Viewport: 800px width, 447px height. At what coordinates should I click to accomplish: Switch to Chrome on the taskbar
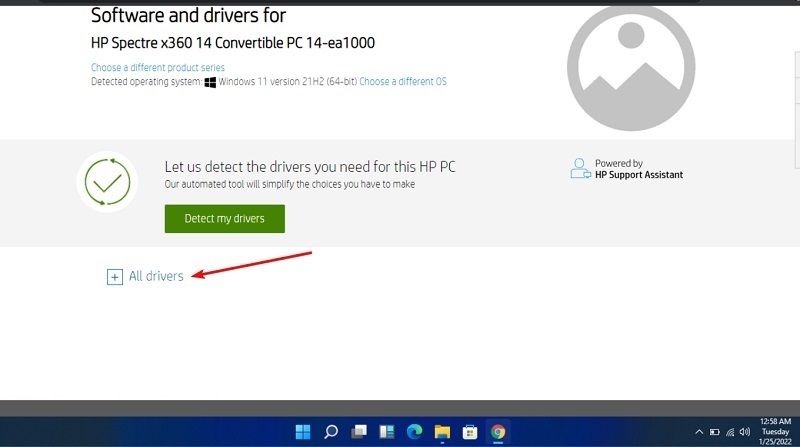498,432
